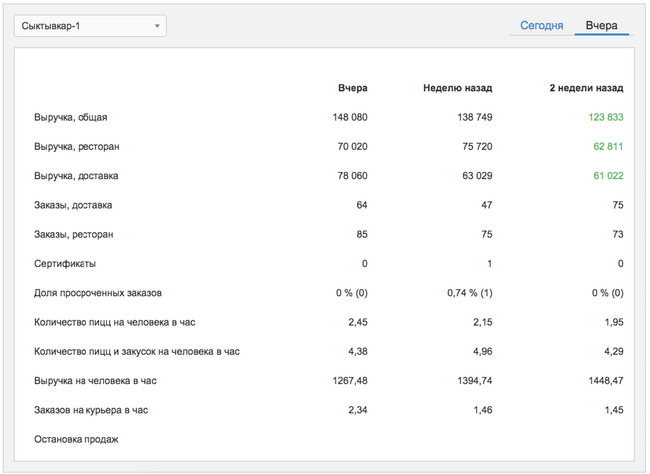Click the green value 123 833
This screenshot has height=474, width=650.
point(606,117)
